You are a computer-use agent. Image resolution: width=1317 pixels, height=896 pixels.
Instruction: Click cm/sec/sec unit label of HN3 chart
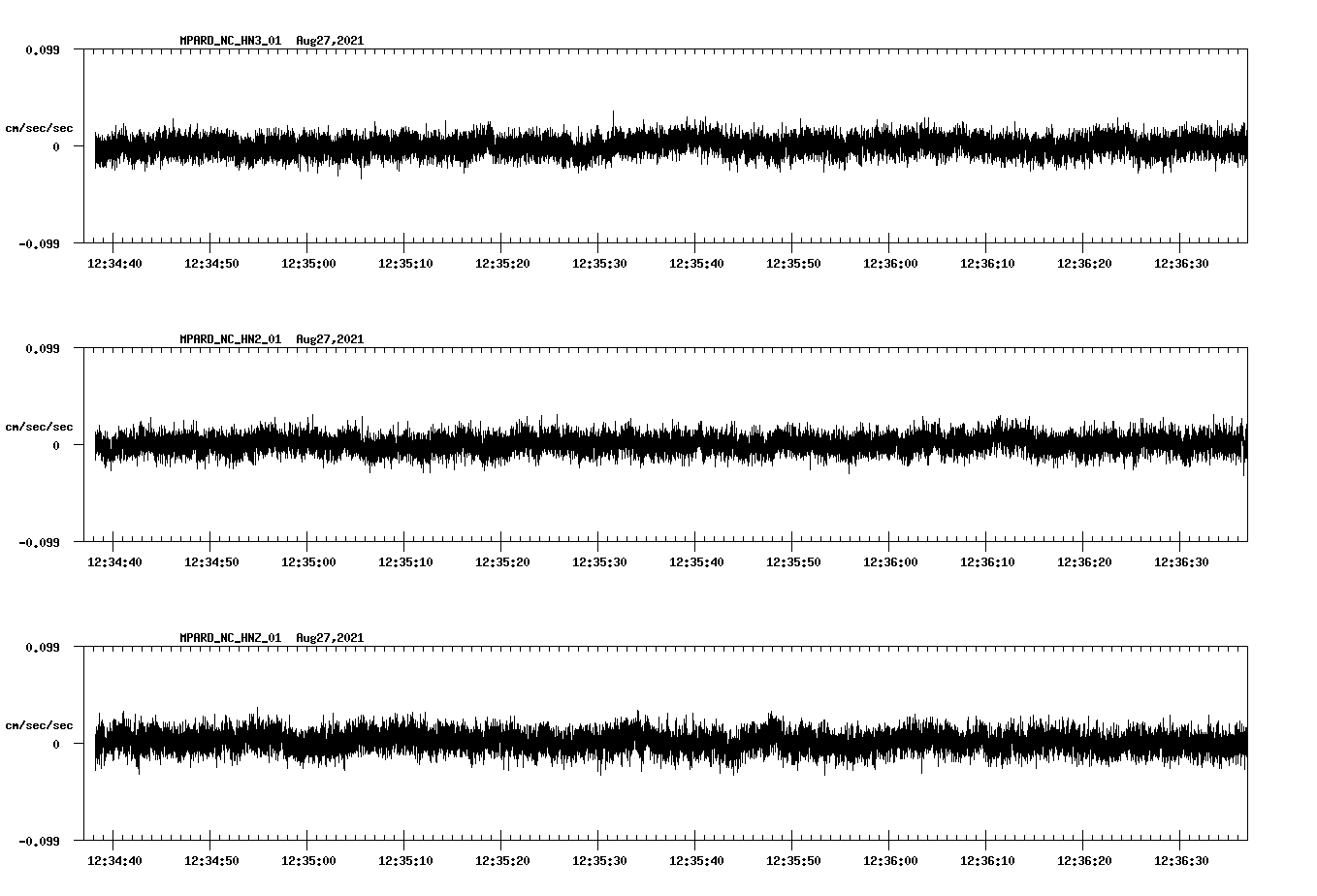[x=39, y=128]
